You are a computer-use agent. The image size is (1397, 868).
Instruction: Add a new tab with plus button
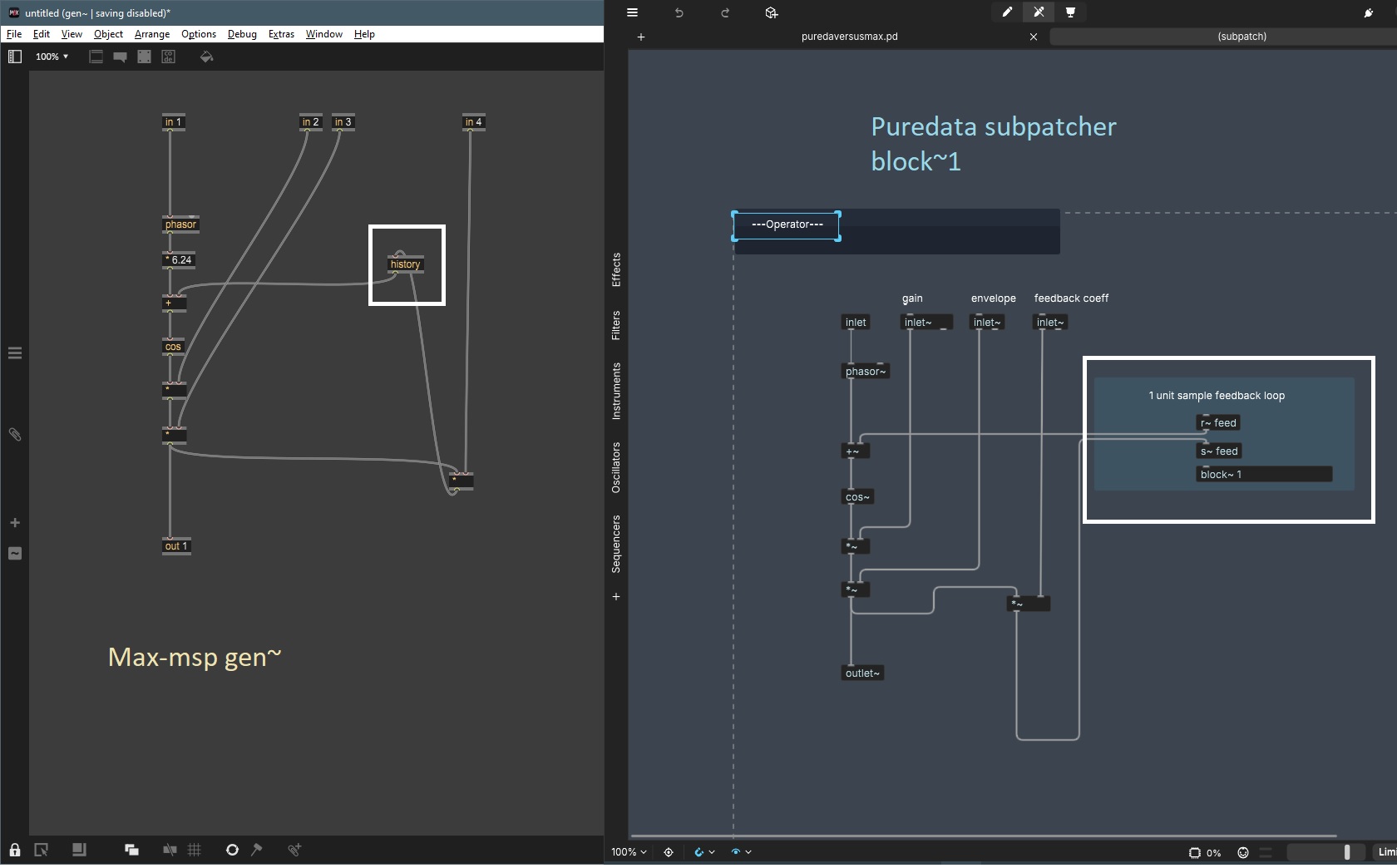pyautogui.click(x=641, y=37)
